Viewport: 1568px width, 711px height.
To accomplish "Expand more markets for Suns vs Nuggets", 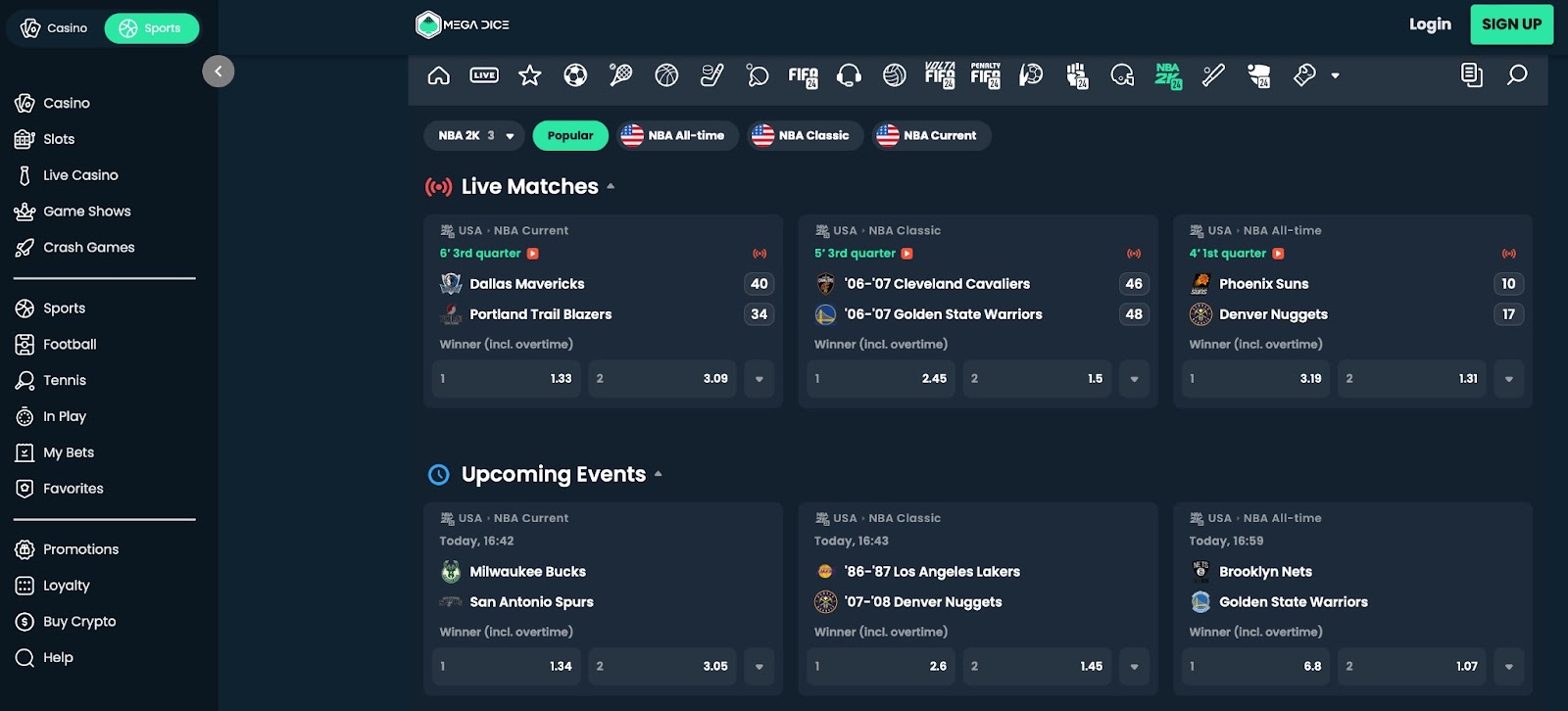I will tap(1509, 379).
